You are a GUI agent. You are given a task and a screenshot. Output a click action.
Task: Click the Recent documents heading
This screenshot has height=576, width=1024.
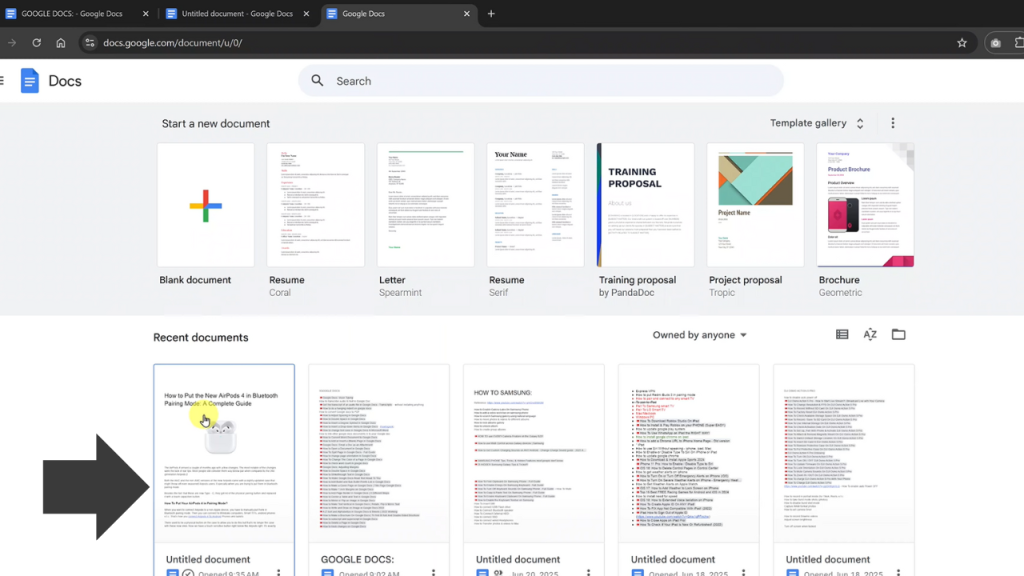[200, 338]
